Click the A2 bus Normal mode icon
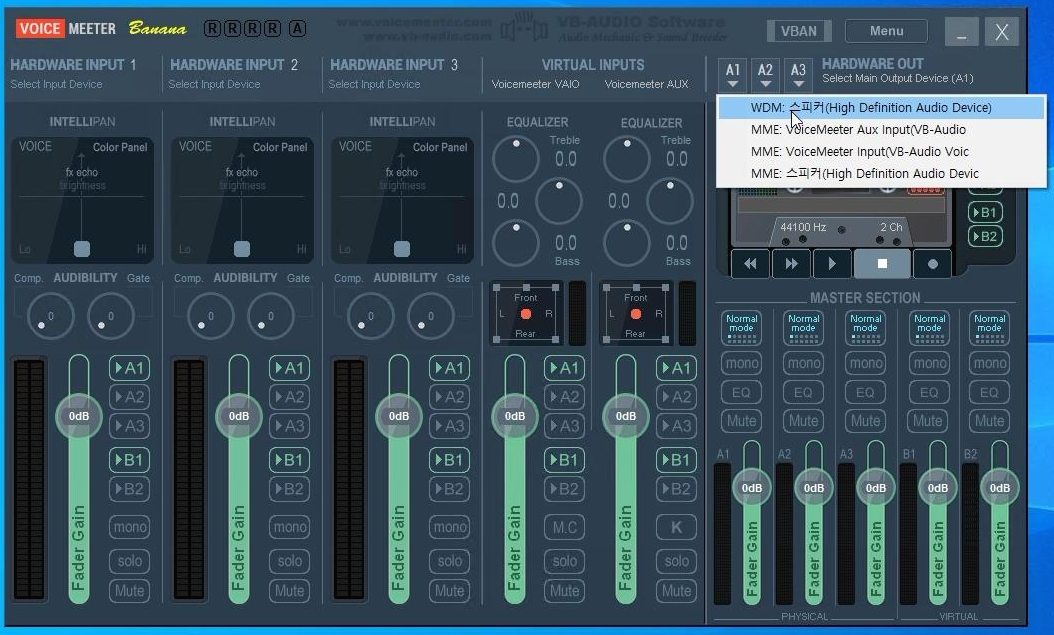The height and width of the screenshot is (635, 1054). coord(803,327)
